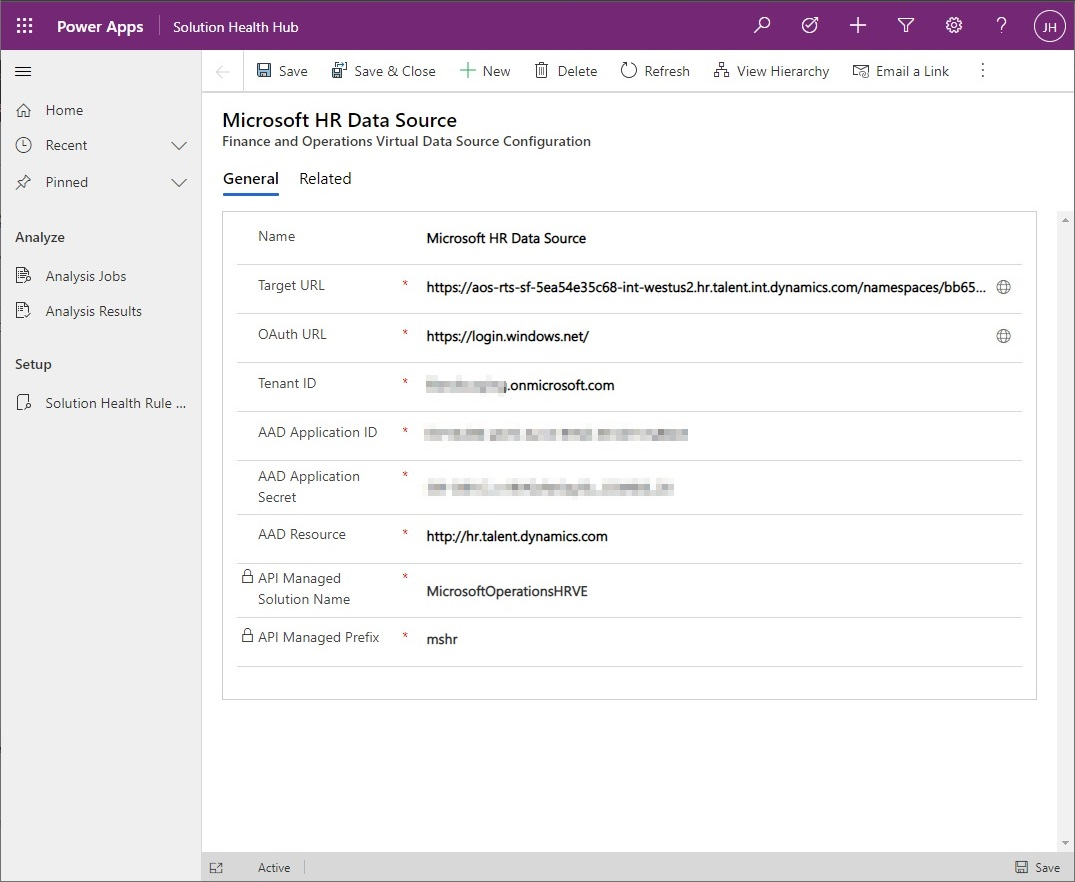
Task: Click the Active status in footer
Action: [274, 868]
